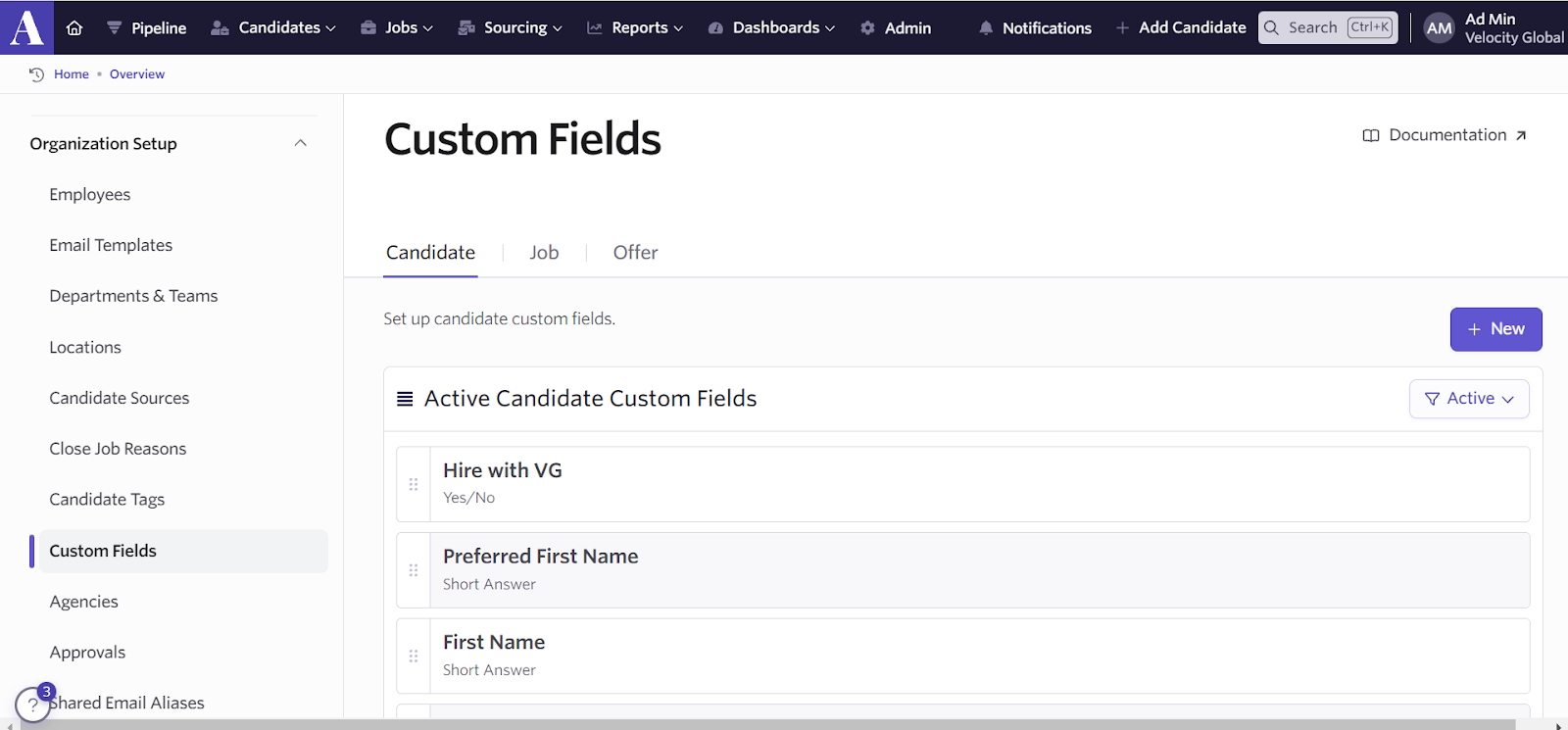Open the Documentation link
This screenshot has height=730, width=1568.
click(x=1445, y=135)
